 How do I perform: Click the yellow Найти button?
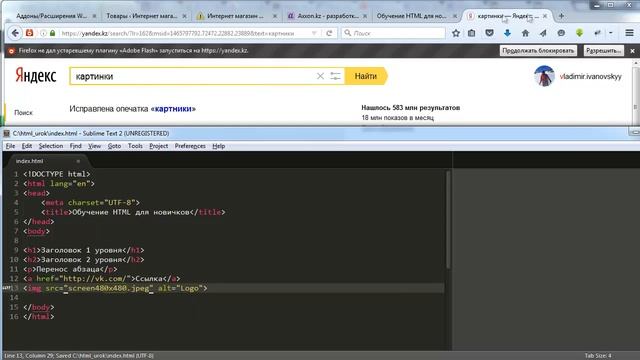pyautogui.click(x=366, y=76)
